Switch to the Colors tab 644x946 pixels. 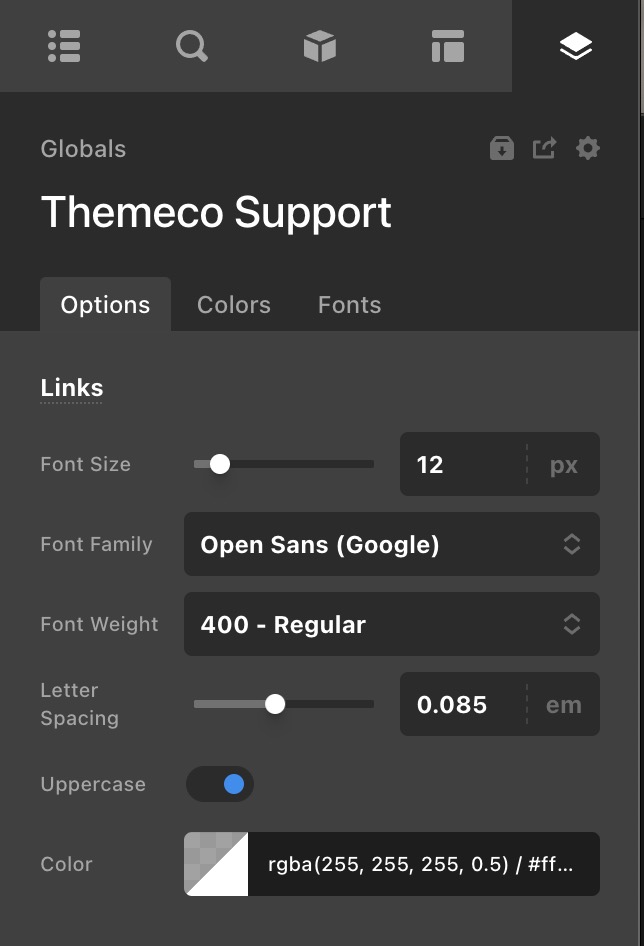(234, 305)
